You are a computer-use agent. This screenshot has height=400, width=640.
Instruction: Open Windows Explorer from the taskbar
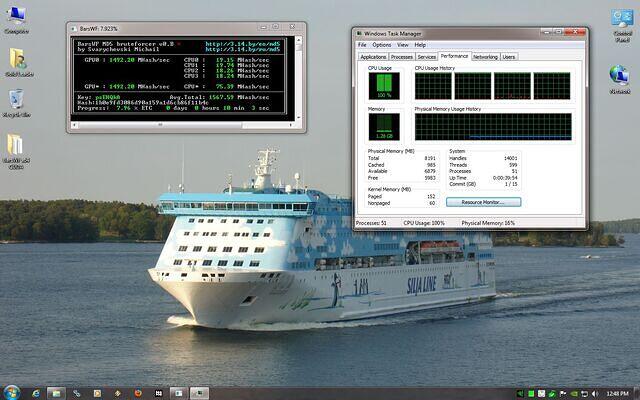click(x=56, y=392)
